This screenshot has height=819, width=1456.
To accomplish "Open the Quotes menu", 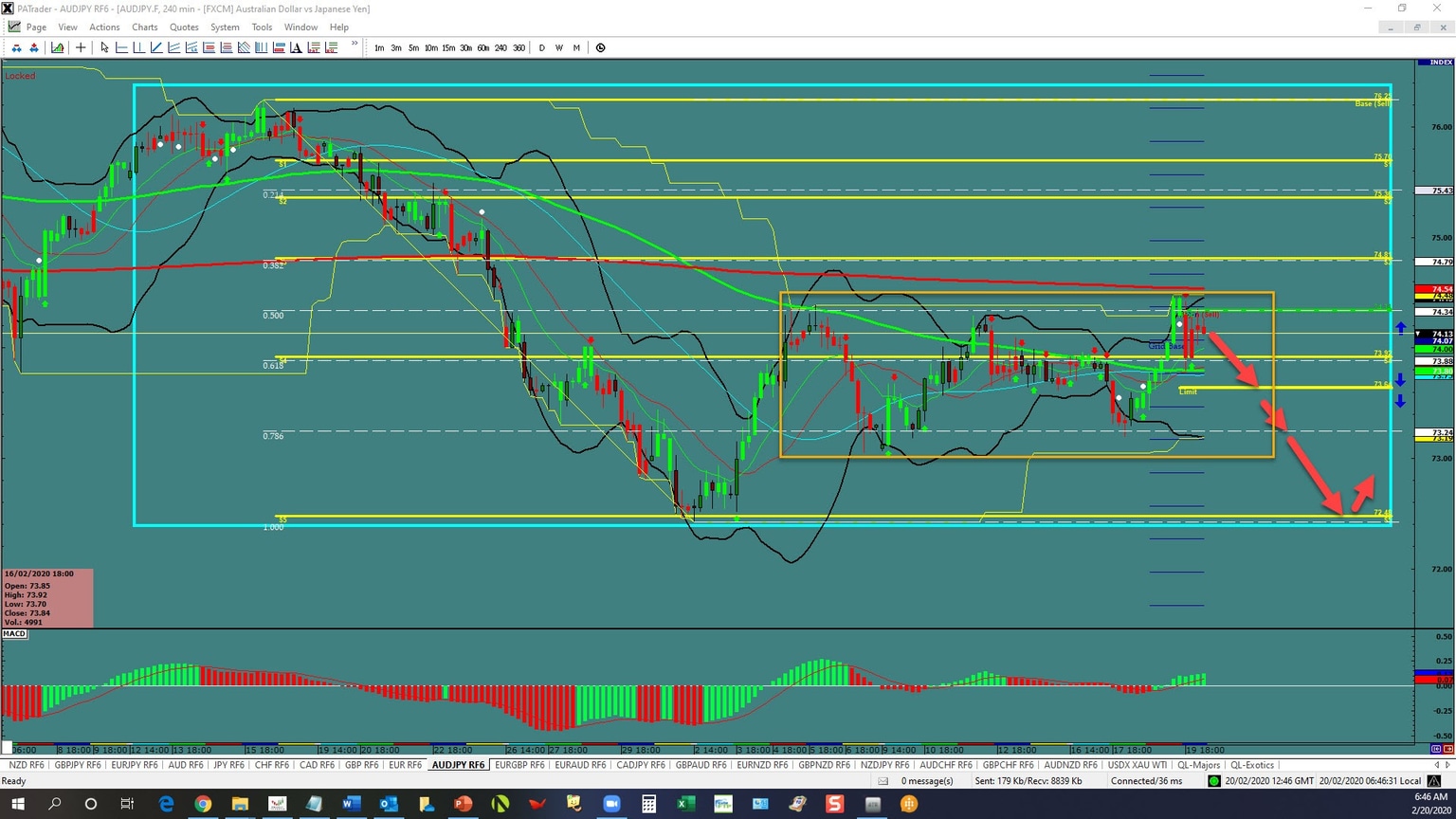I will coord(184,27).
